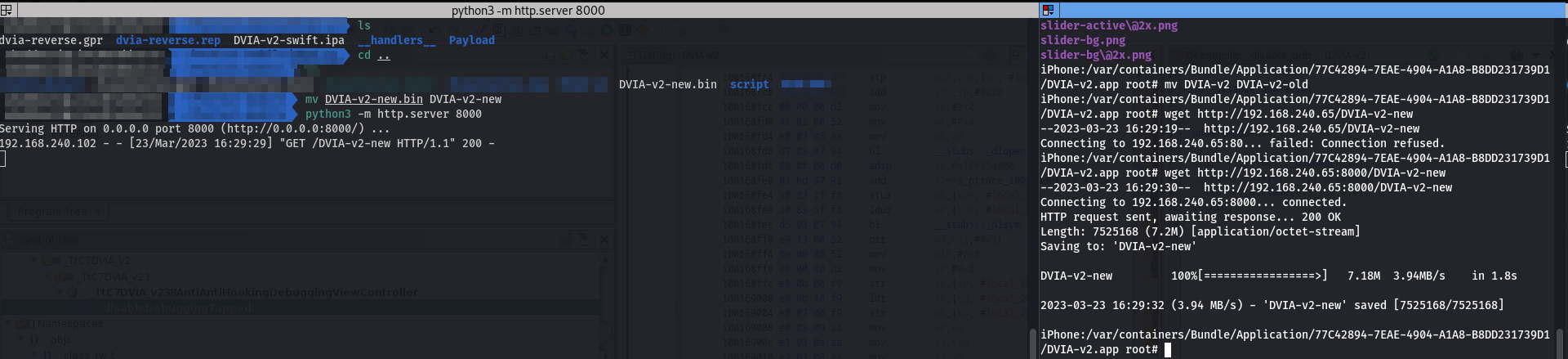Image resolution: width=1568 pixels, height=359 pixels.
Task: Click the terminal icon in the right pane title bar
Action: click(1049, 10)
